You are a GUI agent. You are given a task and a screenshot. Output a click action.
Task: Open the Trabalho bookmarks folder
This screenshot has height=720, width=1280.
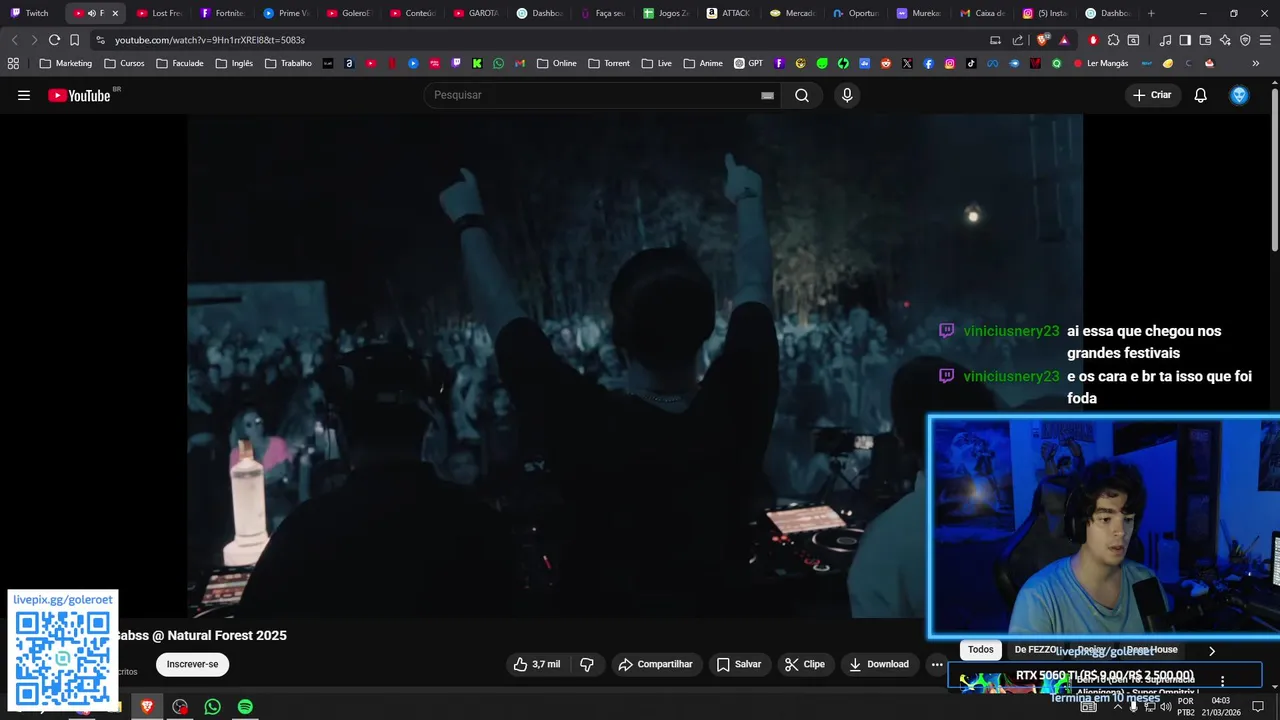click(288, 63)
